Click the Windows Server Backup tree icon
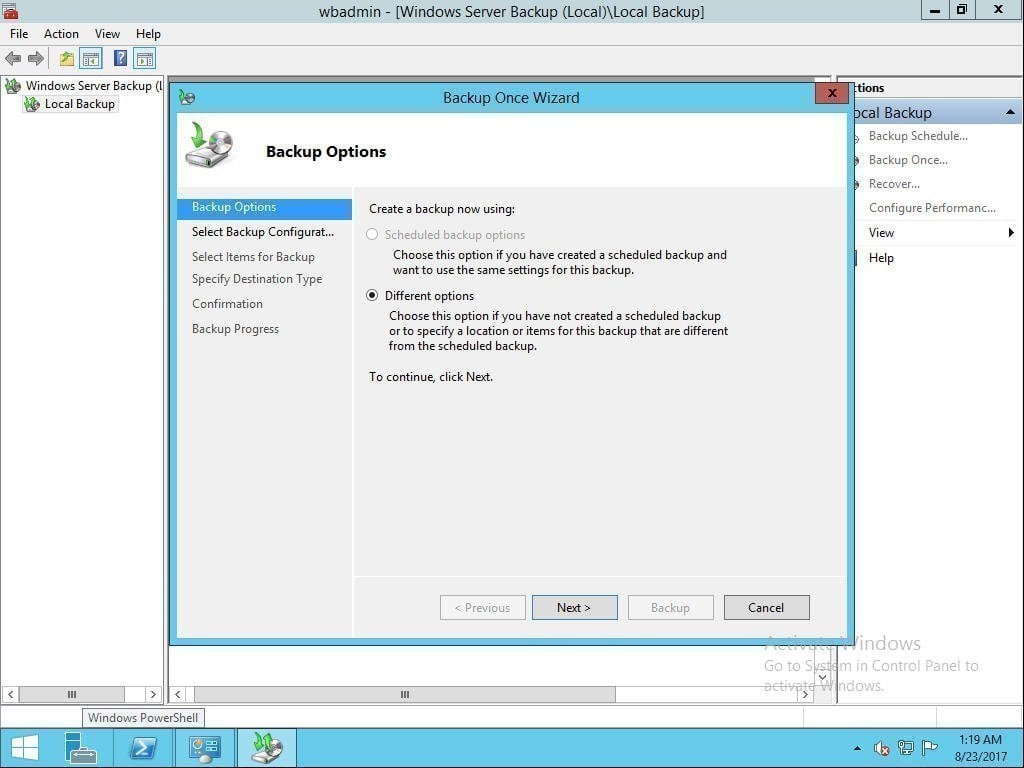 (13, 86)
